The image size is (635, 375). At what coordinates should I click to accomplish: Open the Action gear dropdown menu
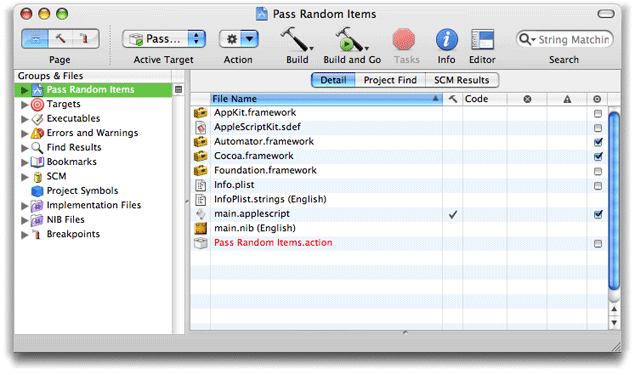(x=239, y=39)
